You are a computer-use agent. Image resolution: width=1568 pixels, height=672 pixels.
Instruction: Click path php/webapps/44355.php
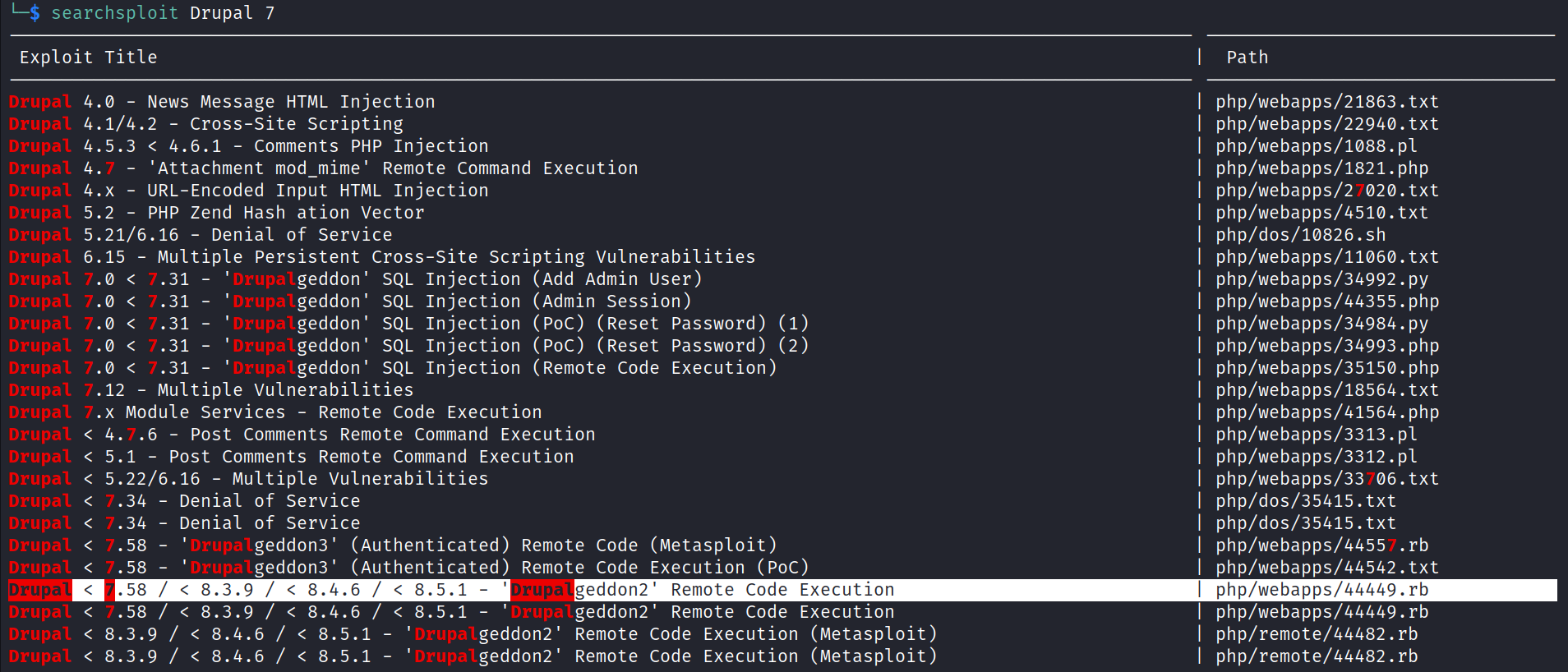[1326, 301]
